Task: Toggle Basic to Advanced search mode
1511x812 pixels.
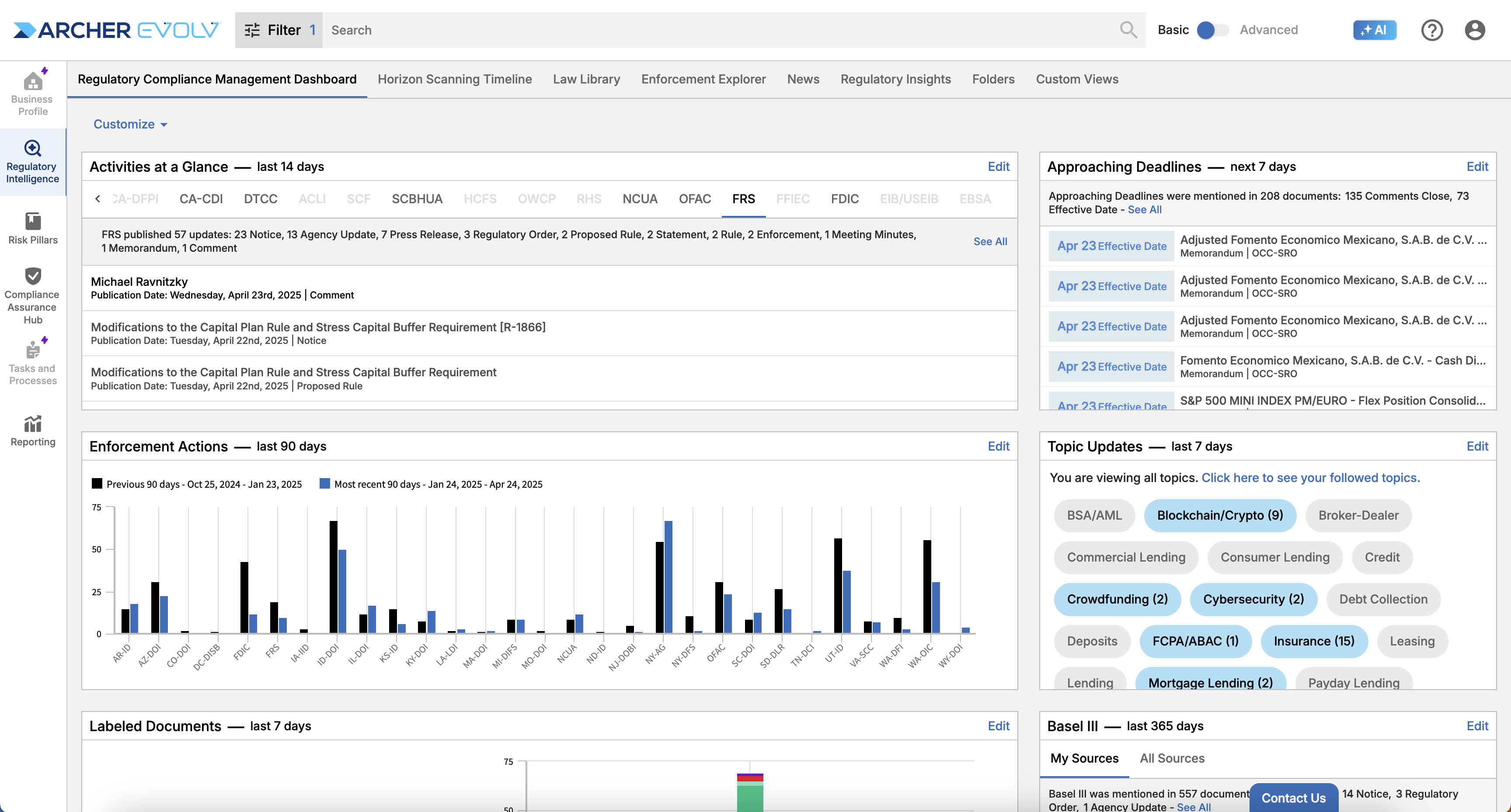Action: (1212, 30)
